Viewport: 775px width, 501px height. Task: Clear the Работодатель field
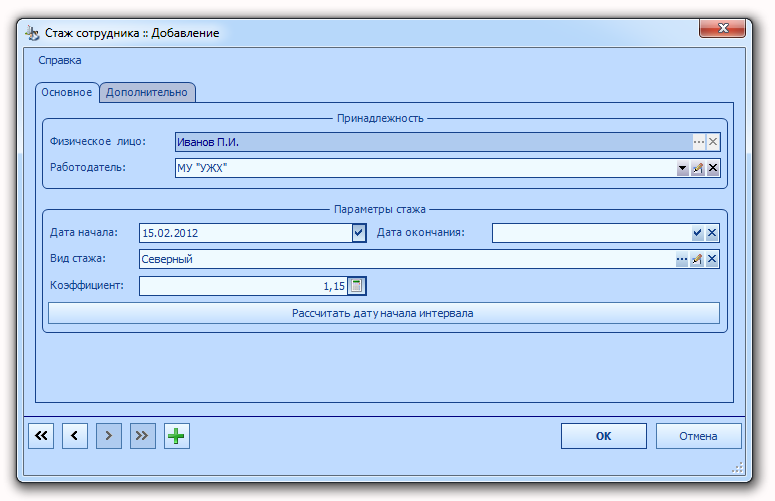coord(713,168)
